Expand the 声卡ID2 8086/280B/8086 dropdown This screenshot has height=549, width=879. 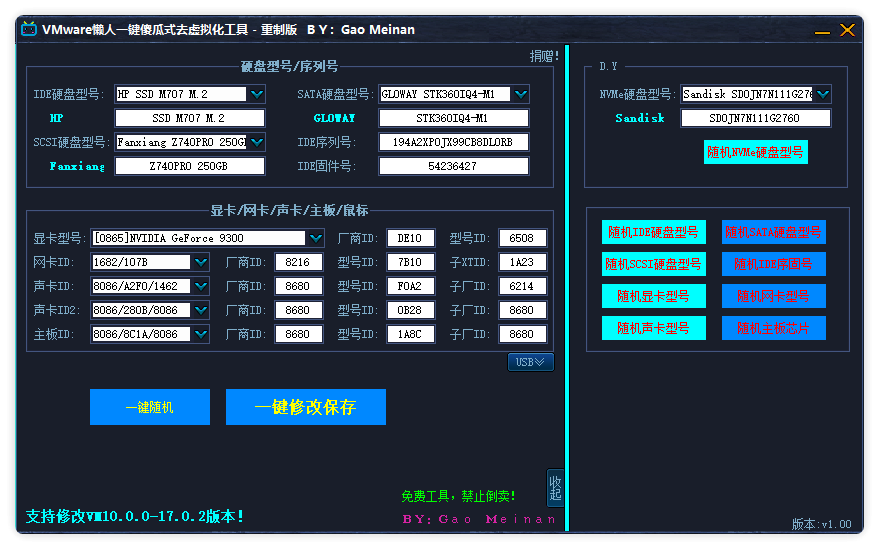coord(201,310)
